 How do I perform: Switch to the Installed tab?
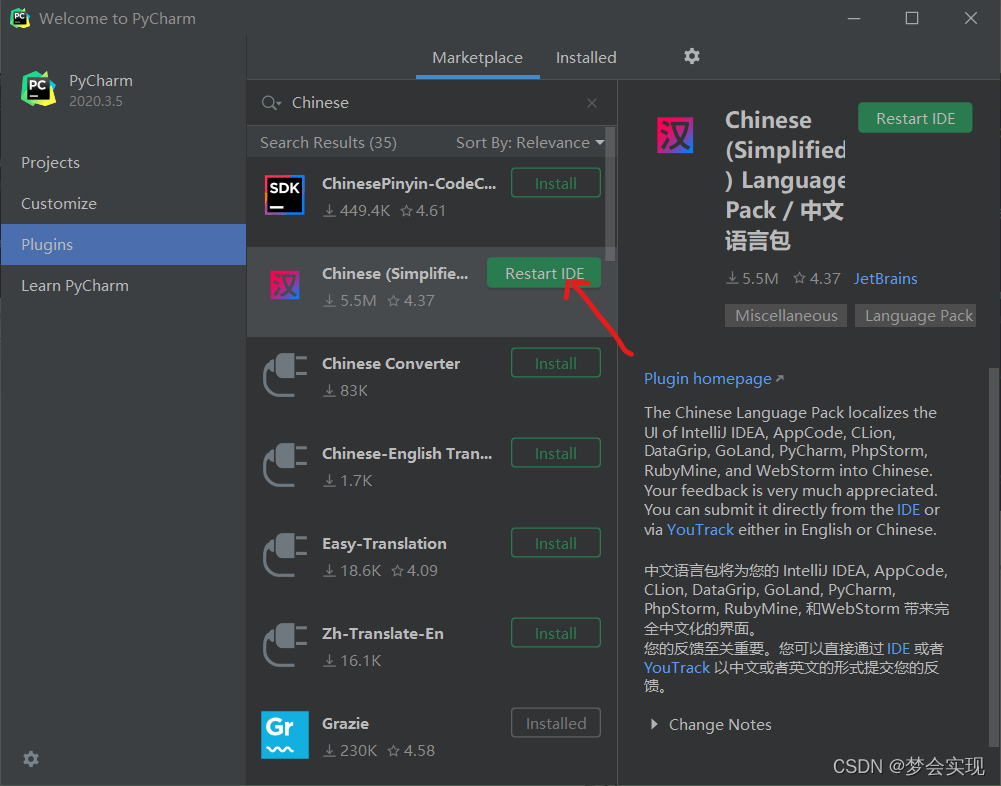coord(586,57)
